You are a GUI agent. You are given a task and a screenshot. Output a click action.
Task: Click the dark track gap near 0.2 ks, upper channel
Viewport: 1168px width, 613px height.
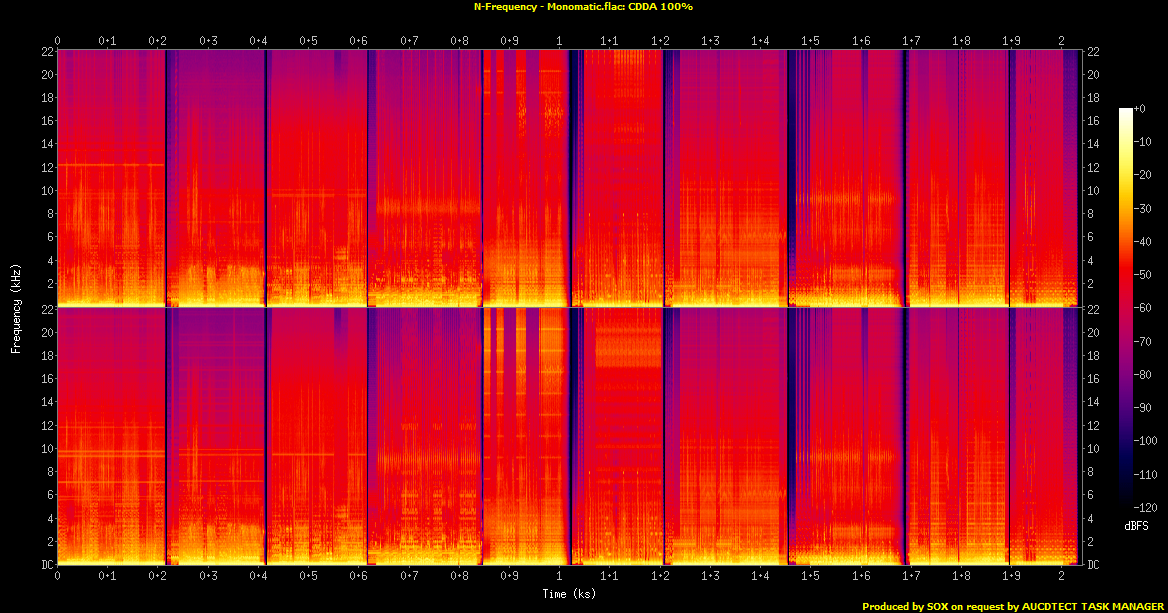click(166, 180)
